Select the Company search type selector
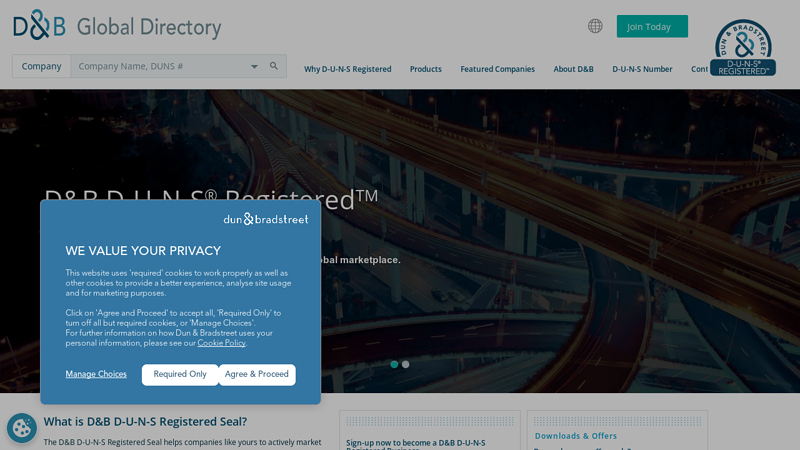The height and width of the screenshot is (450, 800). pos(41,66)
